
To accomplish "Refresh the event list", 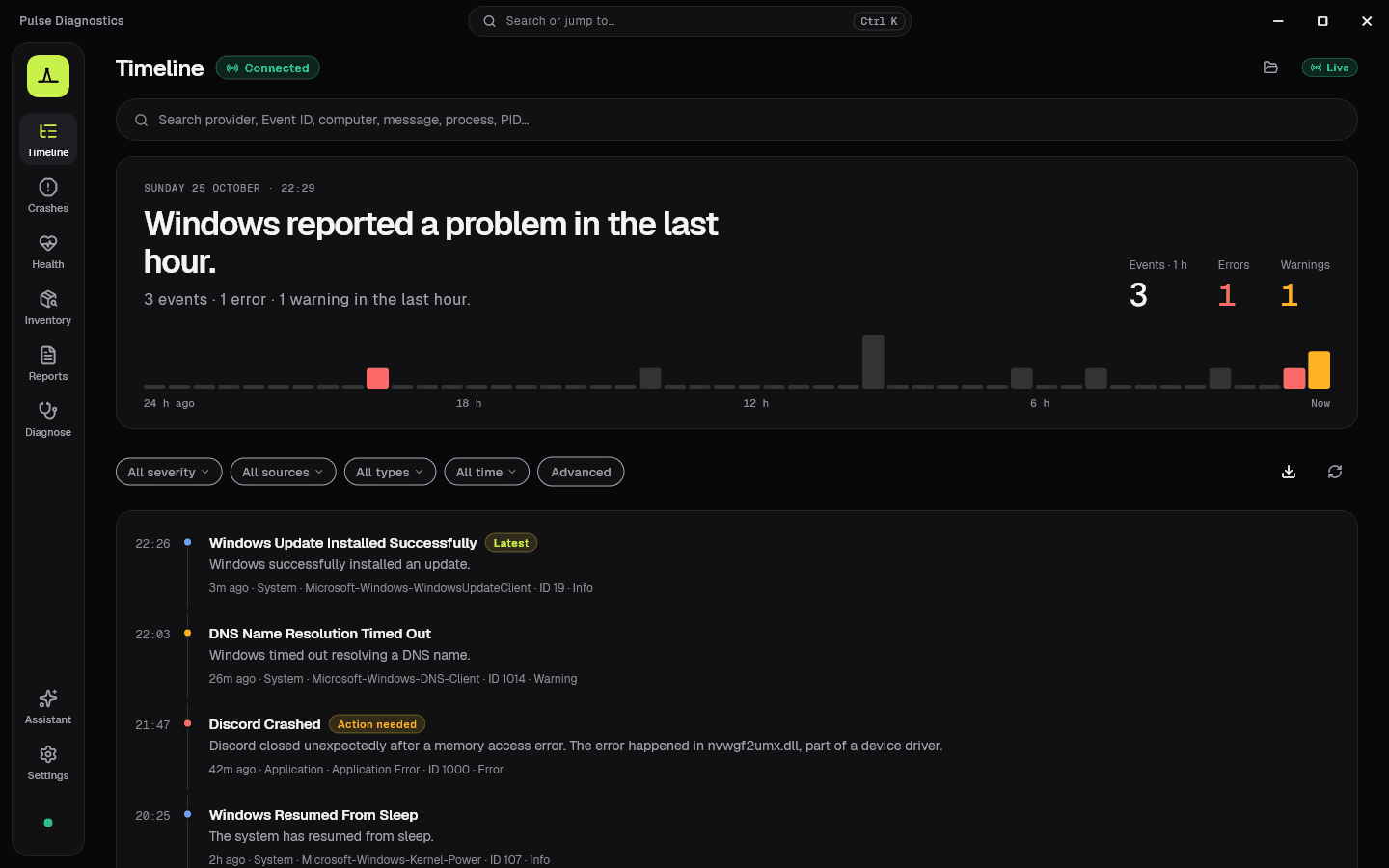I will click(x=1335, y=472).
